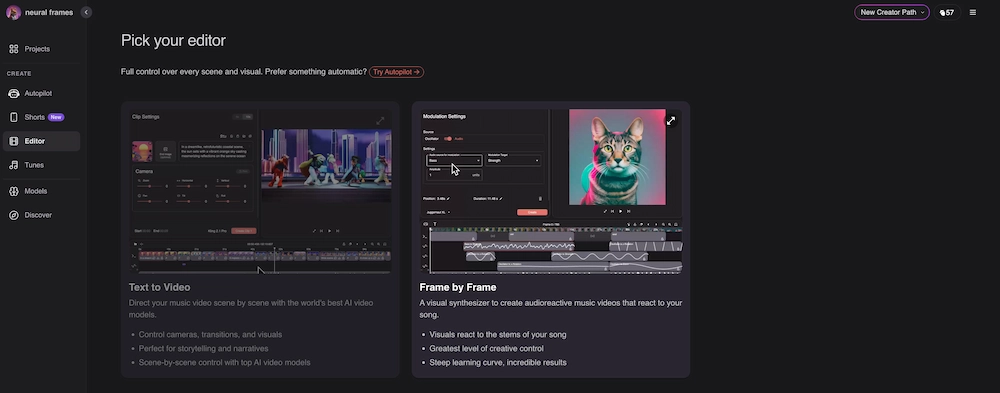The image size is (1000, 393).
Task: Click the neural frames avatar logo
Action: [x=13, y=12]
